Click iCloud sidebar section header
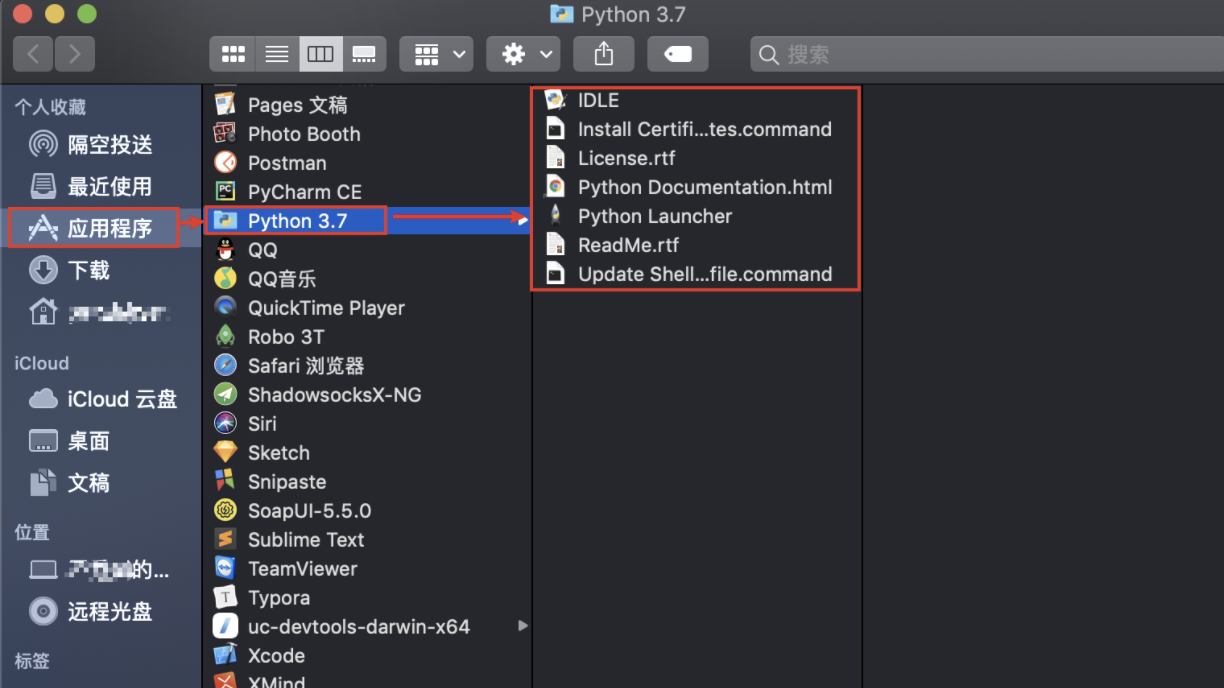Viewport: 1224px width, 688px height. tap(42, 363)
